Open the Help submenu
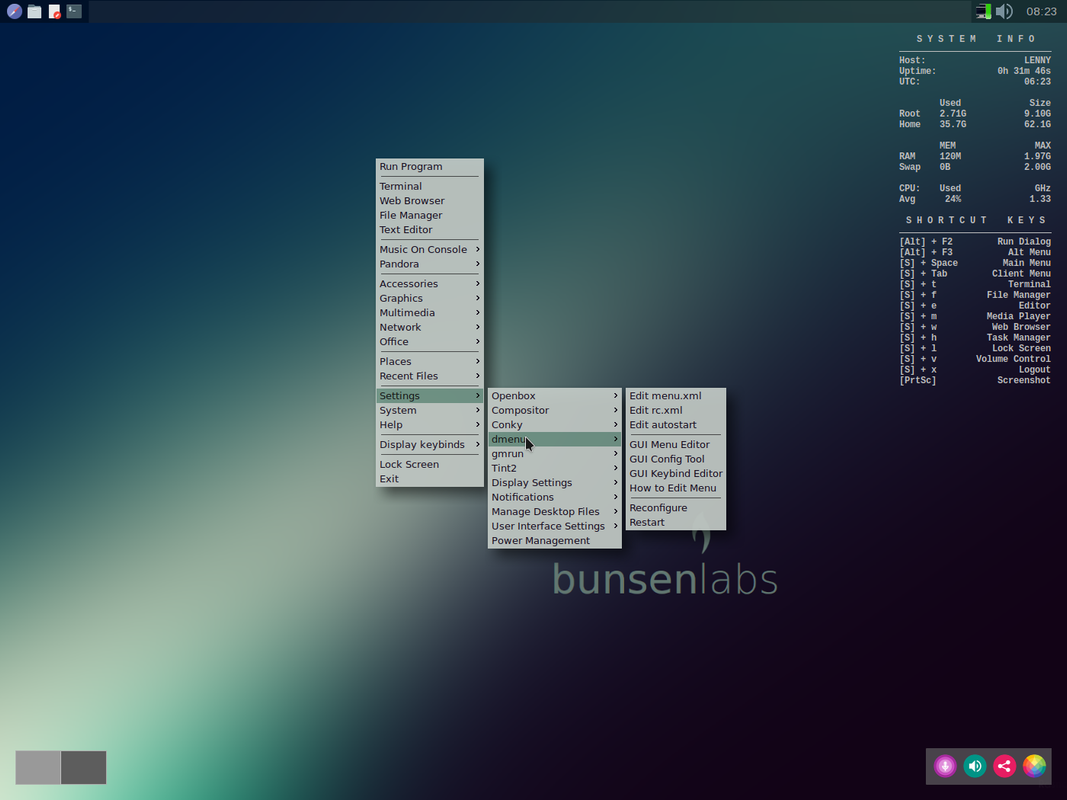The width and height of the screenshot is (1067, 800). [x=429, y=424]
